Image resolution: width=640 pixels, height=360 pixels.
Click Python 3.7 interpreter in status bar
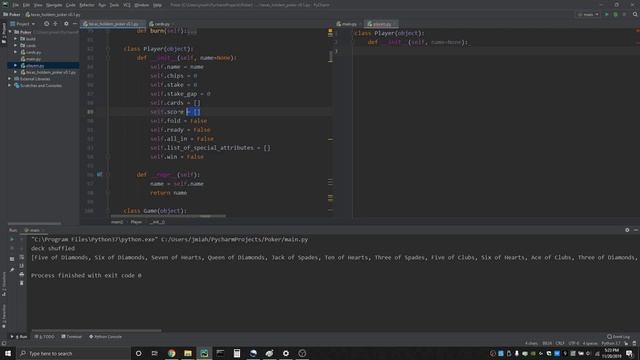611,343
